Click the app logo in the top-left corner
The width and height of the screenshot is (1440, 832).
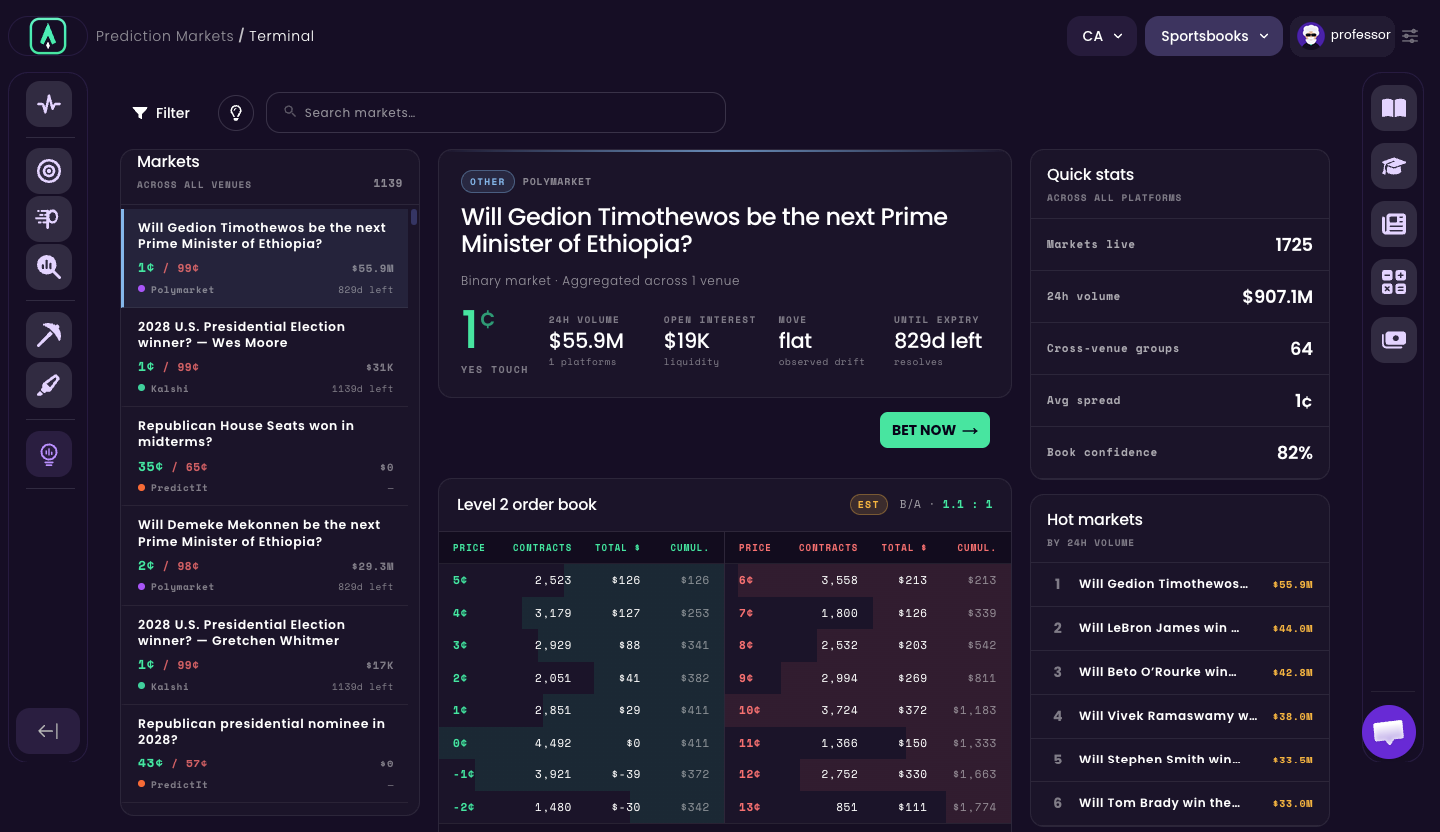(x=48, y=36)
